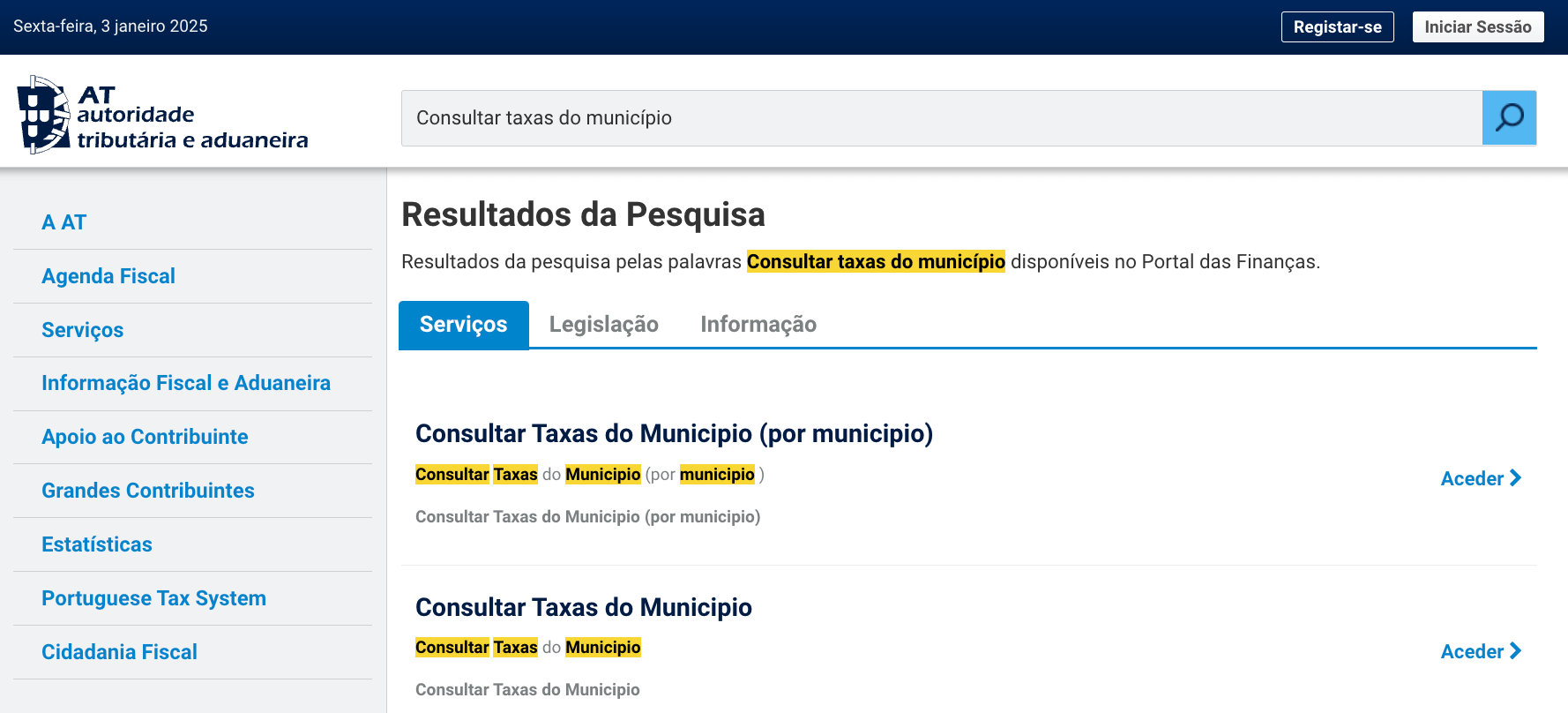
Task: Open the A AT sidebar menu
Action: click(64, 222)
